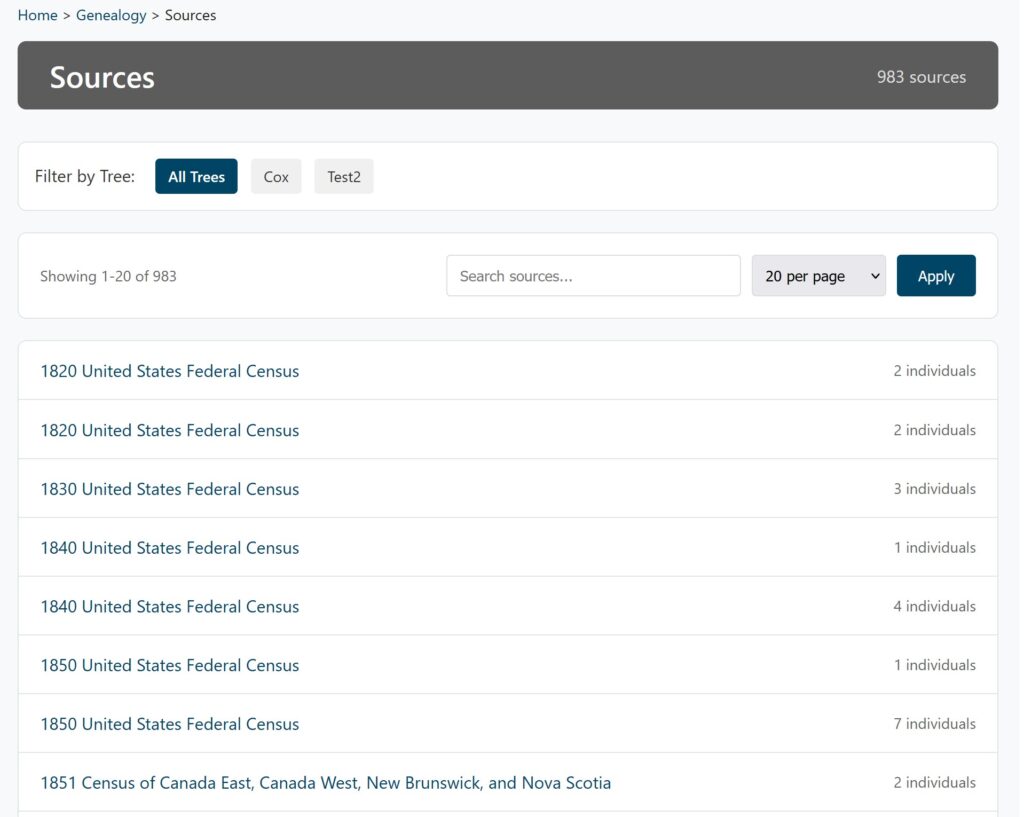Image resolution: width=1024 pixels, height=817 pixels.
Task: Open the second 1820 Federal Census entry
Action: [169, 430]
